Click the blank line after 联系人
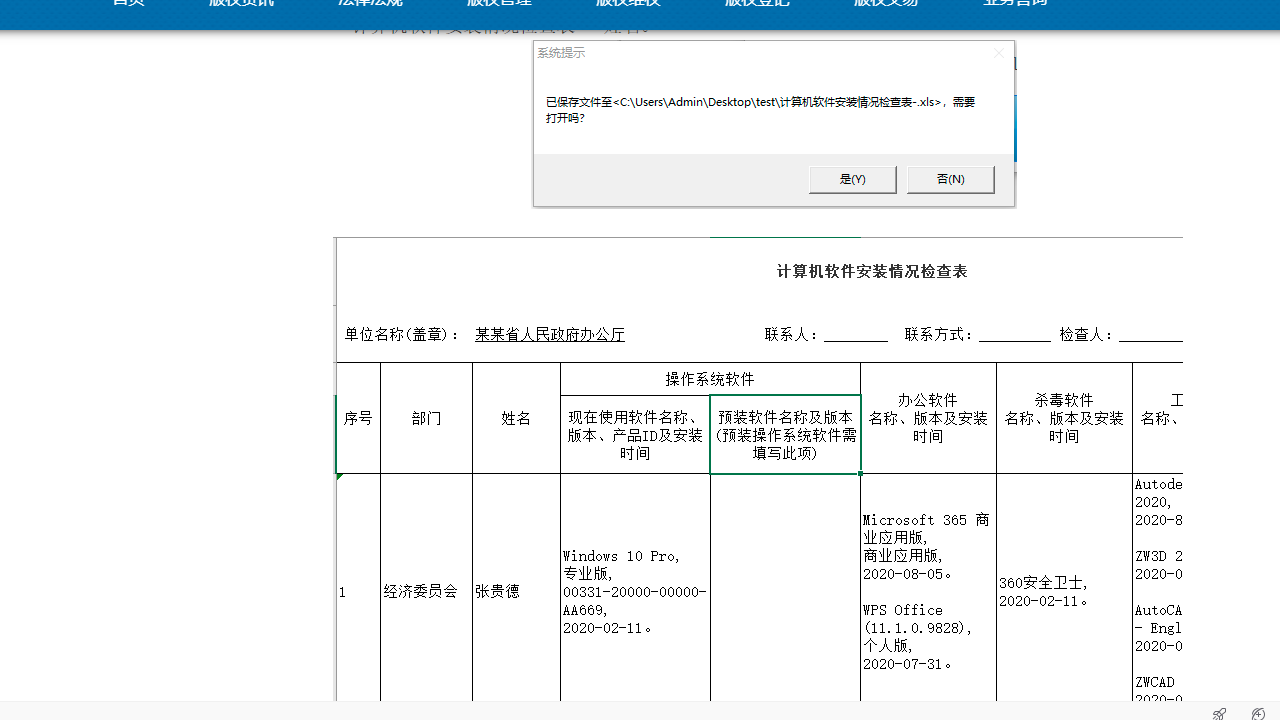Image resolution: width=1280 pixels, height=720 pixels. tap(855, 334)
